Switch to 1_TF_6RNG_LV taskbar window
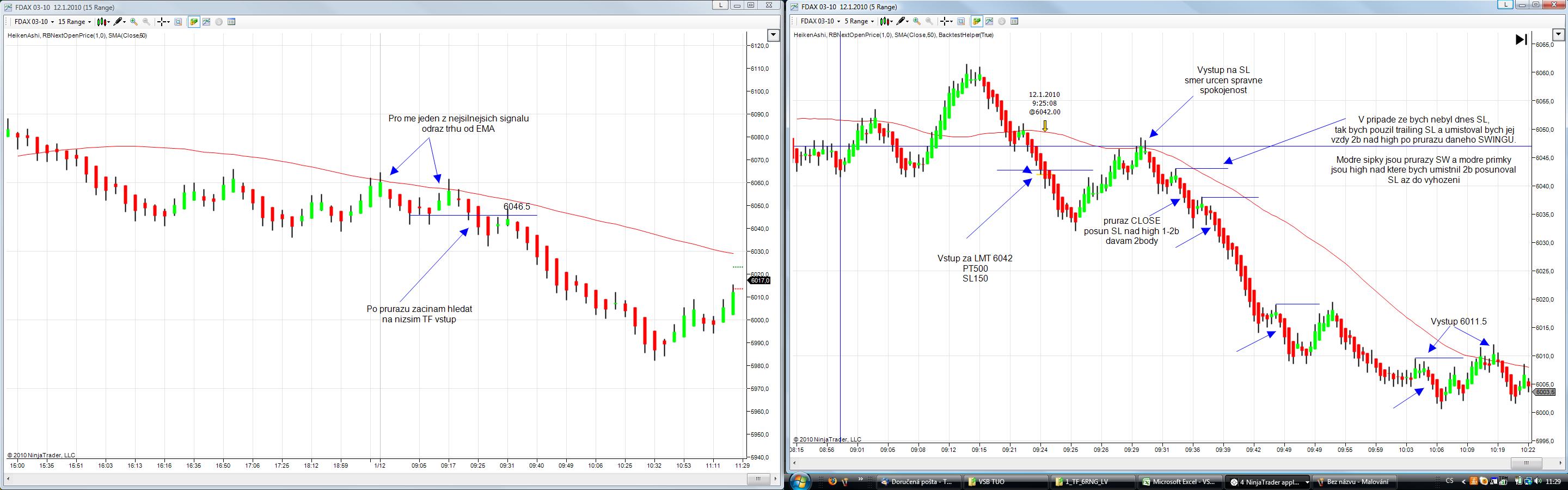This screenshot has height=490, width=1568. [1094, 481]
